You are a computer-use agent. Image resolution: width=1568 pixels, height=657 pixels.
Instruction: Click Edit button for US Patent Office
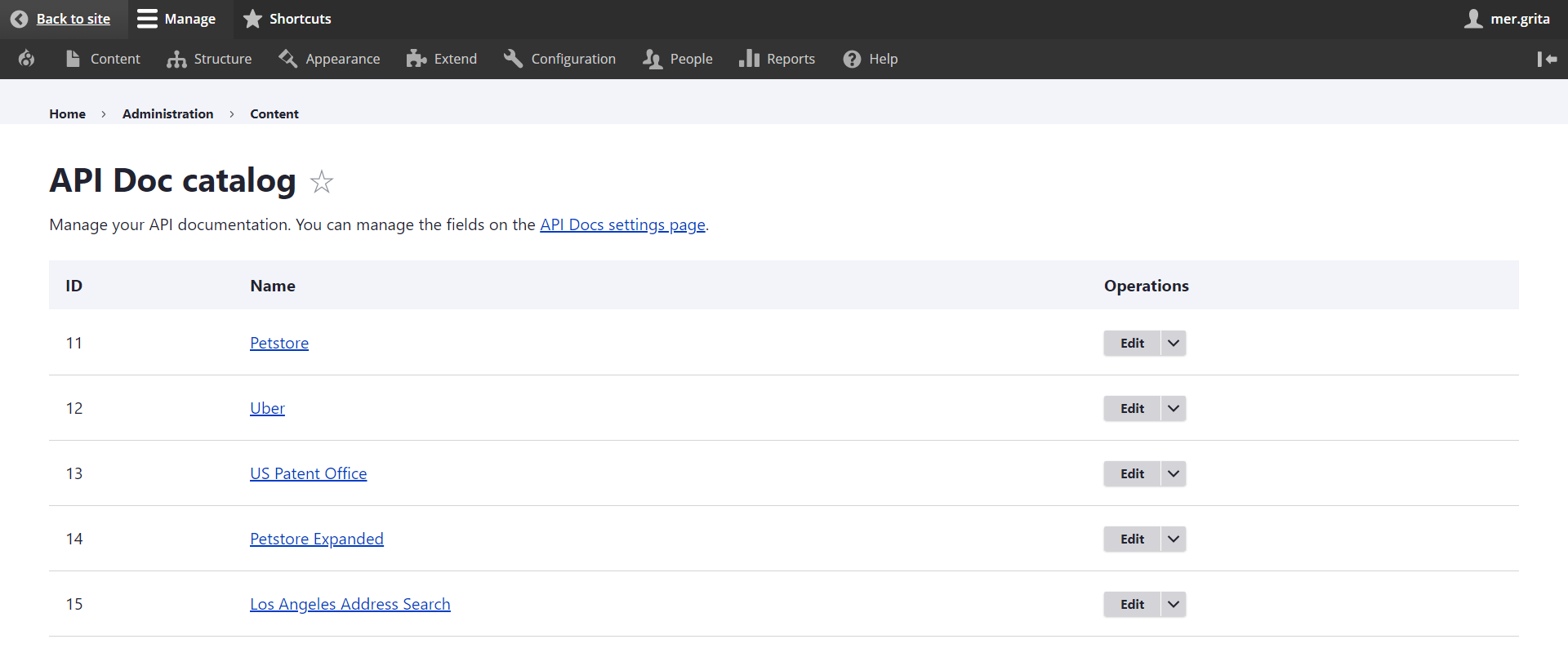[x=1132, y=473]
